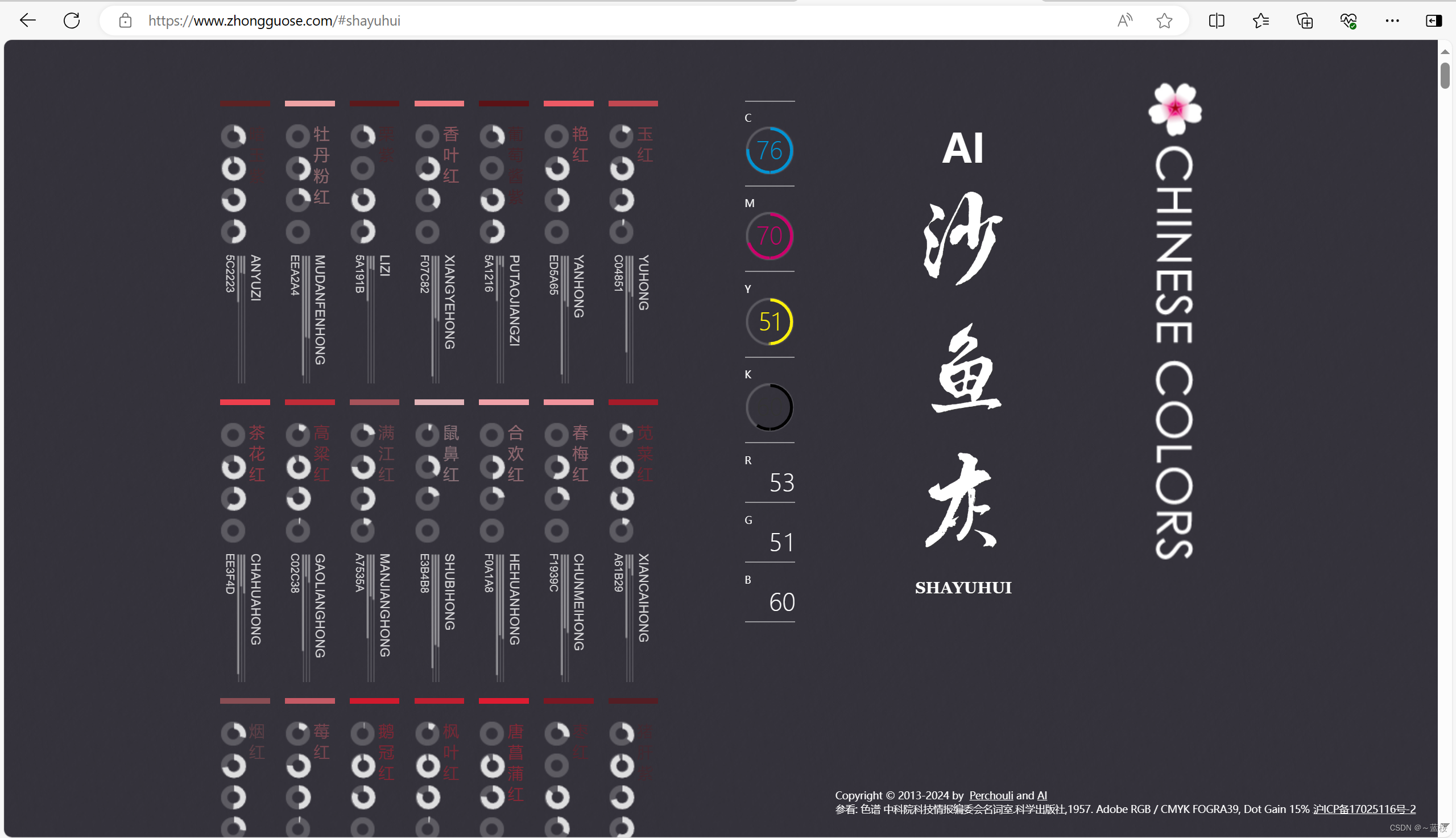Click the yellow Y 51 dial
1456x838 pixels.
769,322
